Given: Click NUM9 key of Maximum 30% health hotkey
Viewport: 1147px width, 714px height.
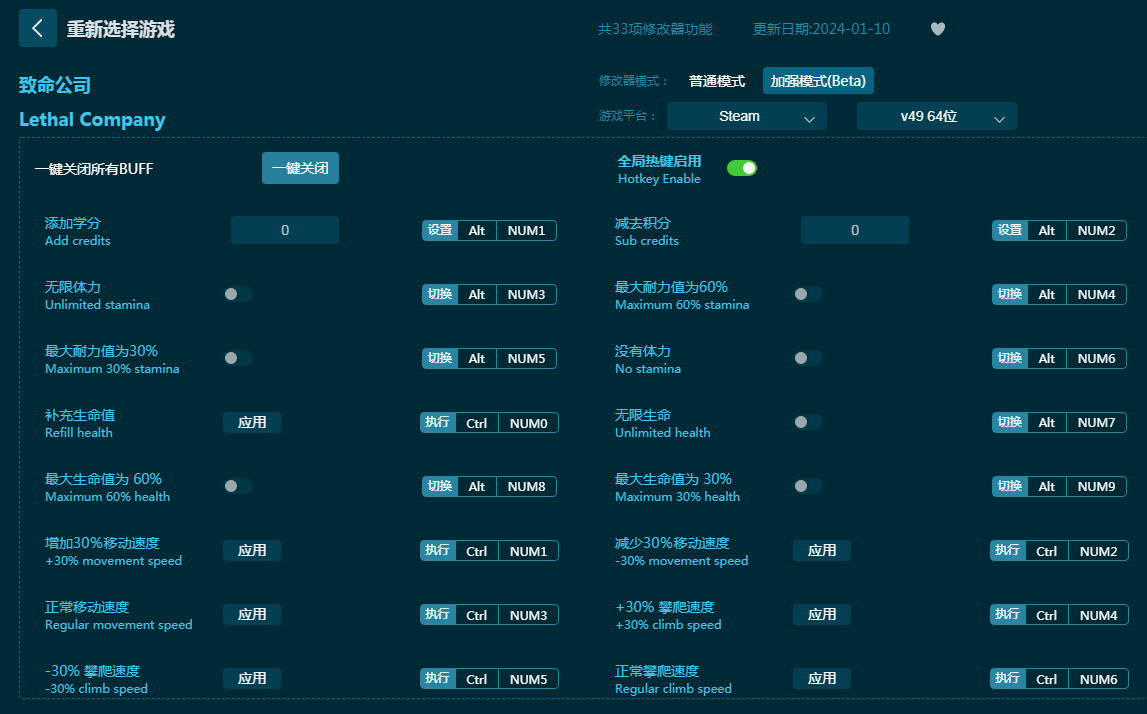Looking at the screenshot, I should tap(1097, 486).
